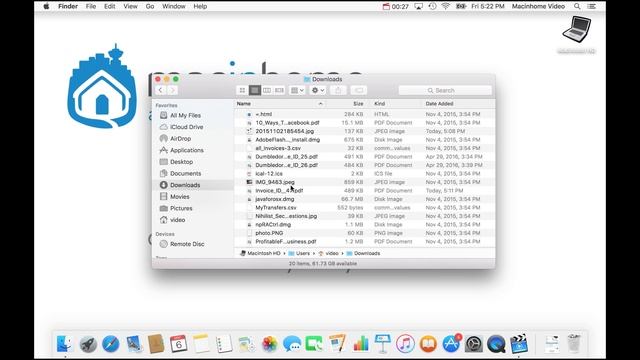Open the Go menu
Viewport: 640px width, 360px height.
[x=150, y=6]
